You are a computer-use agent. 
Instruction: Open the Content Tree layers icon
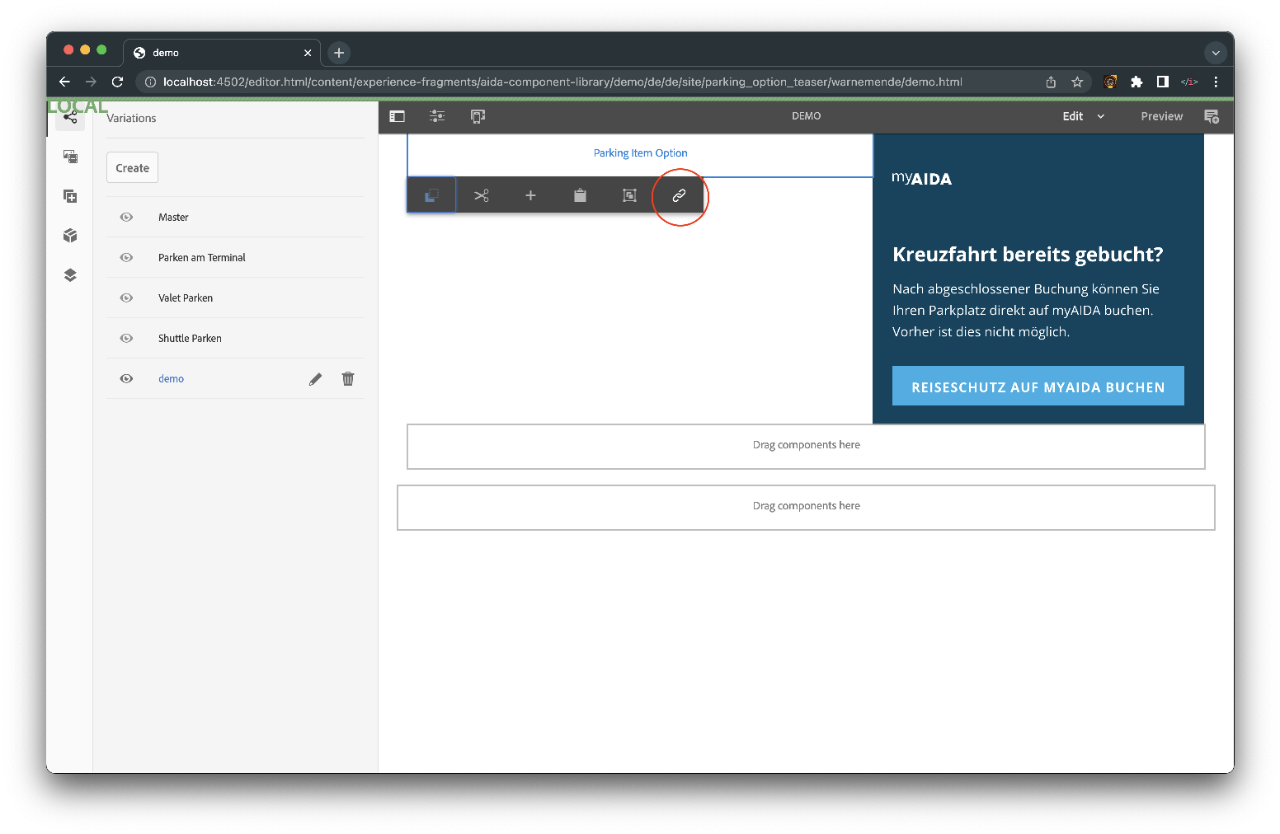point(70,275)
